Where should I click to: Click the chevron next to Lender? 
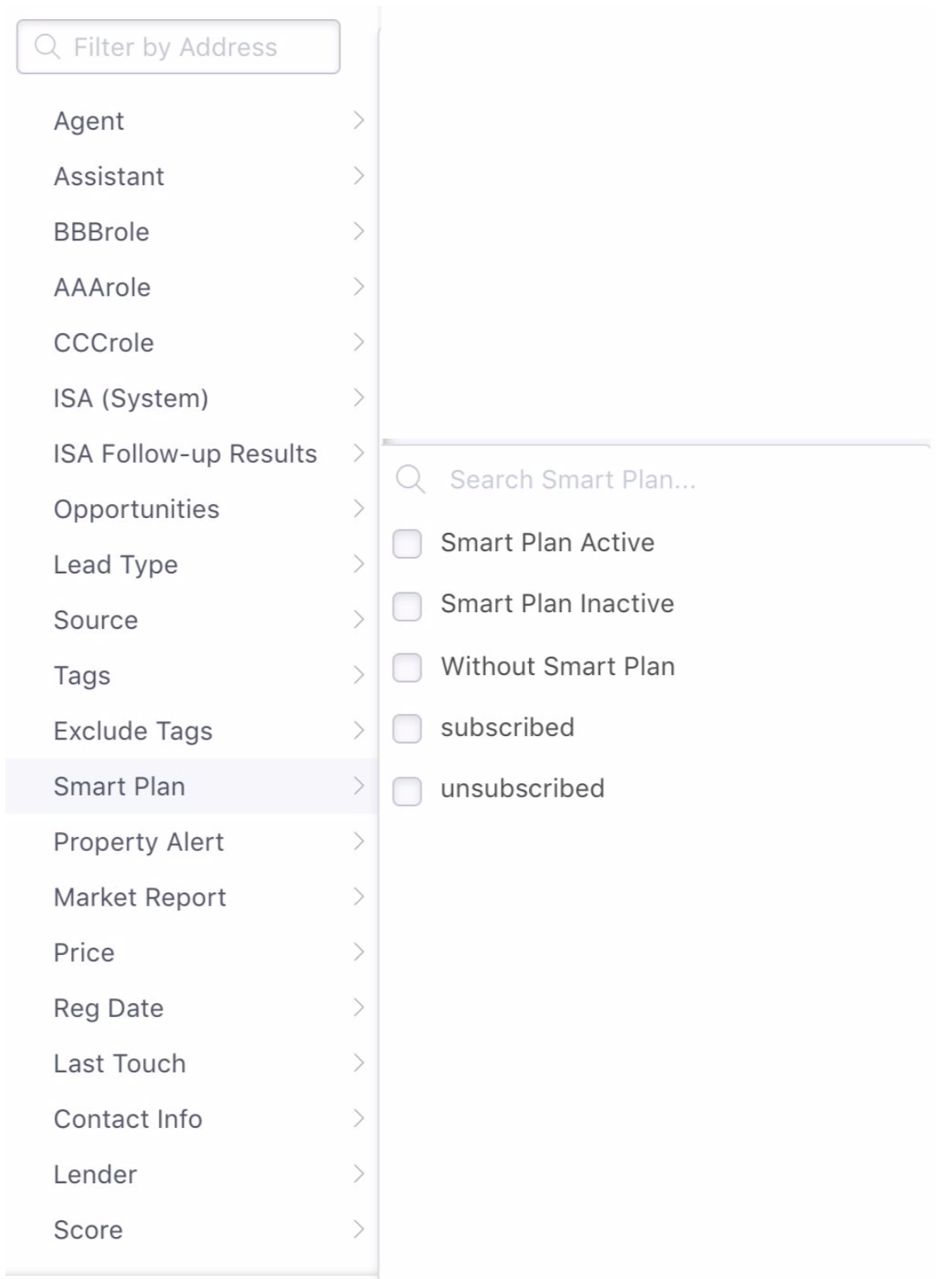(x=359, y=1174)
